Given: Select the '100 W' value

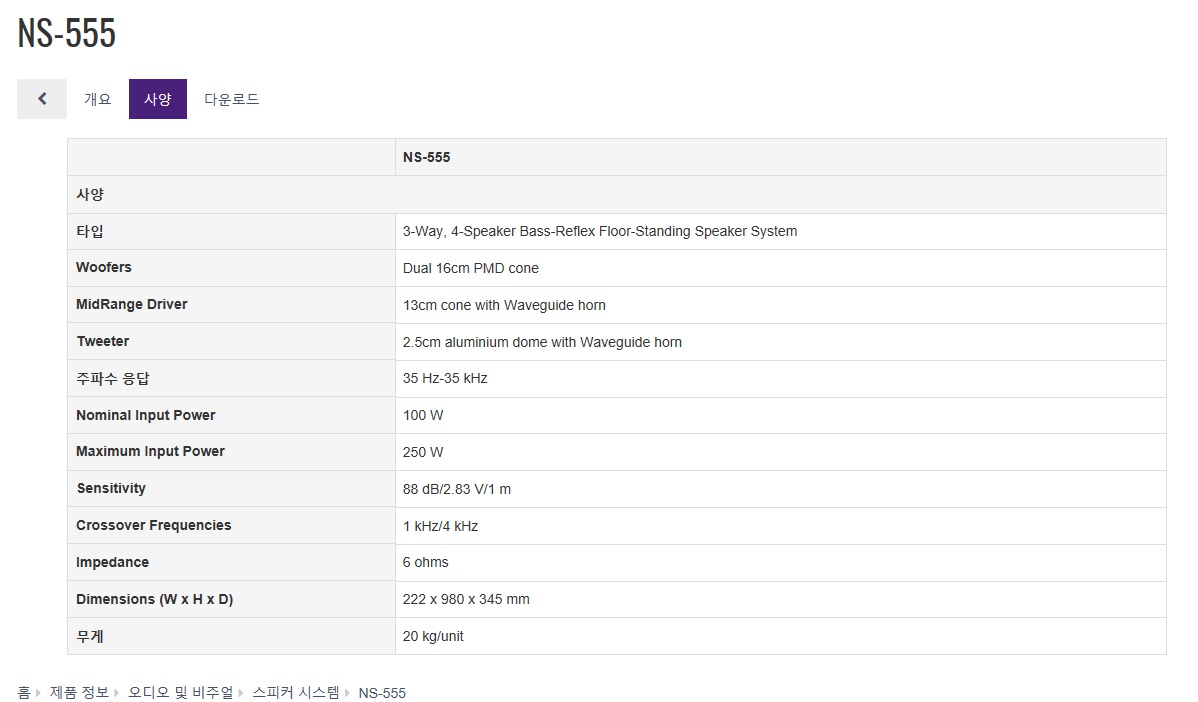Looking at the screenshot, I should pos(423,416).
